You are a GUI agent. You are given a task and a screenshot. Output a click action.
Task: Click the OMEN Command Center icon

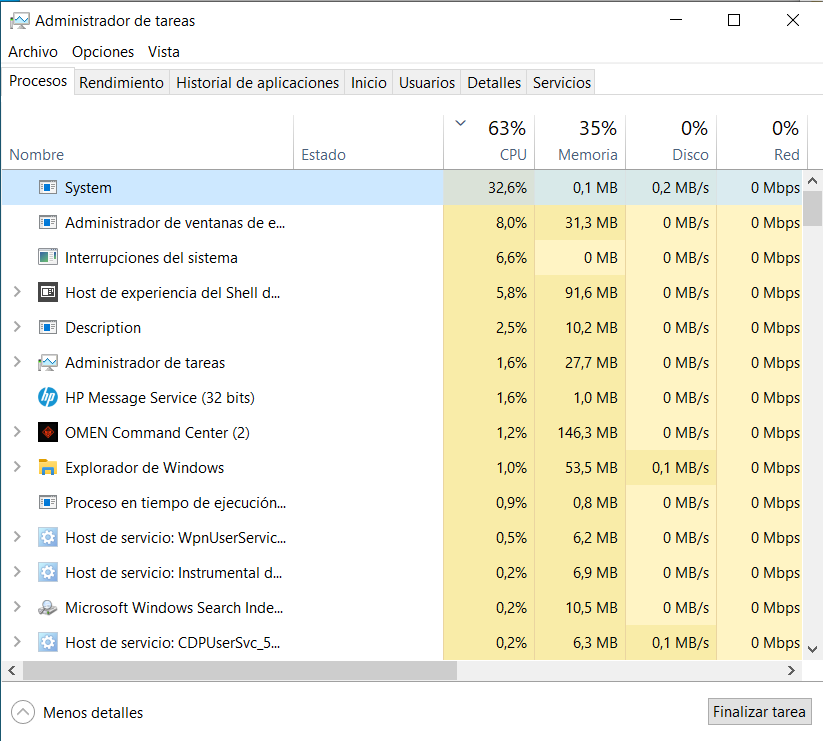tap(48, 432)
